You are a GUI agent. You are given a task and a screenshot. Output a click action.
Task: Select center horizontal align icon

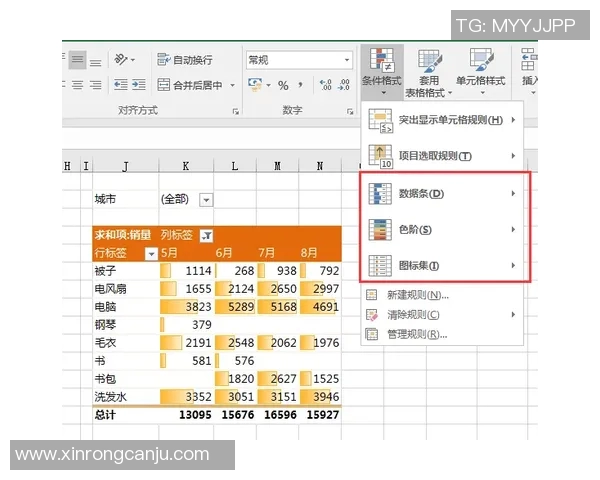coord(78,85)
